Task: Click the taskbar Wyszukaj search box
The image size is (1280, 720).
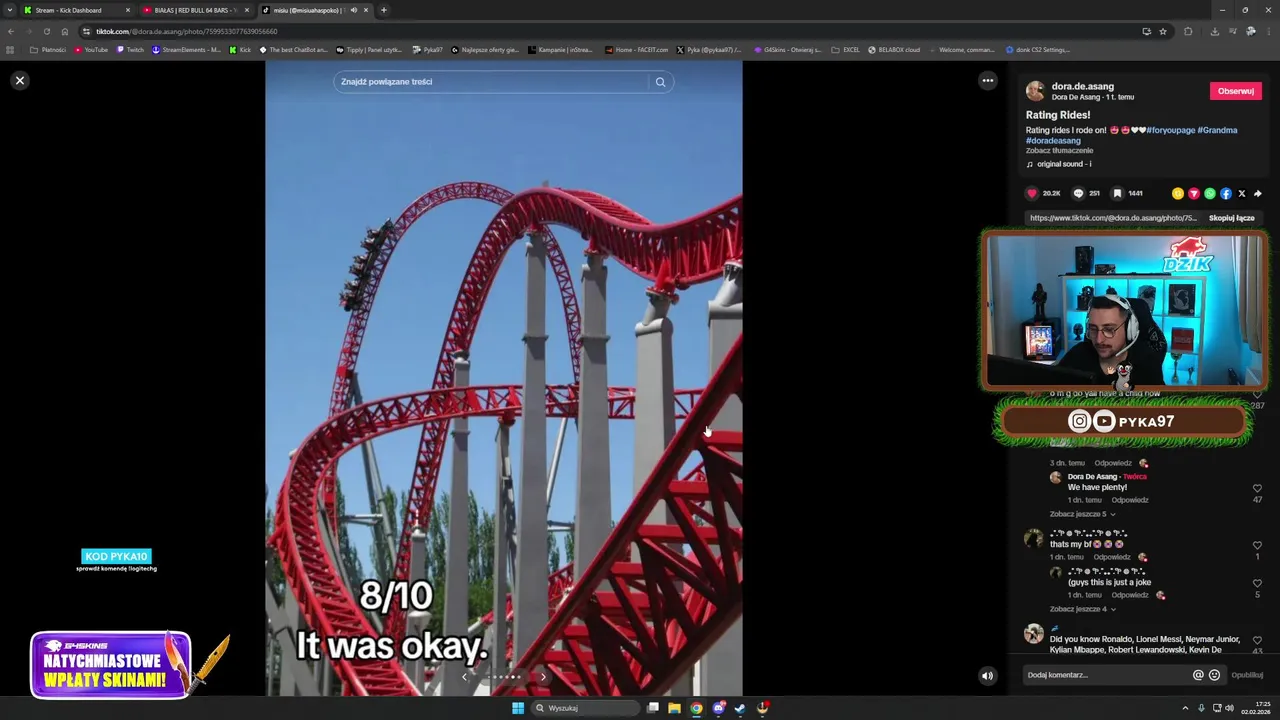Action: coord(585,708)
